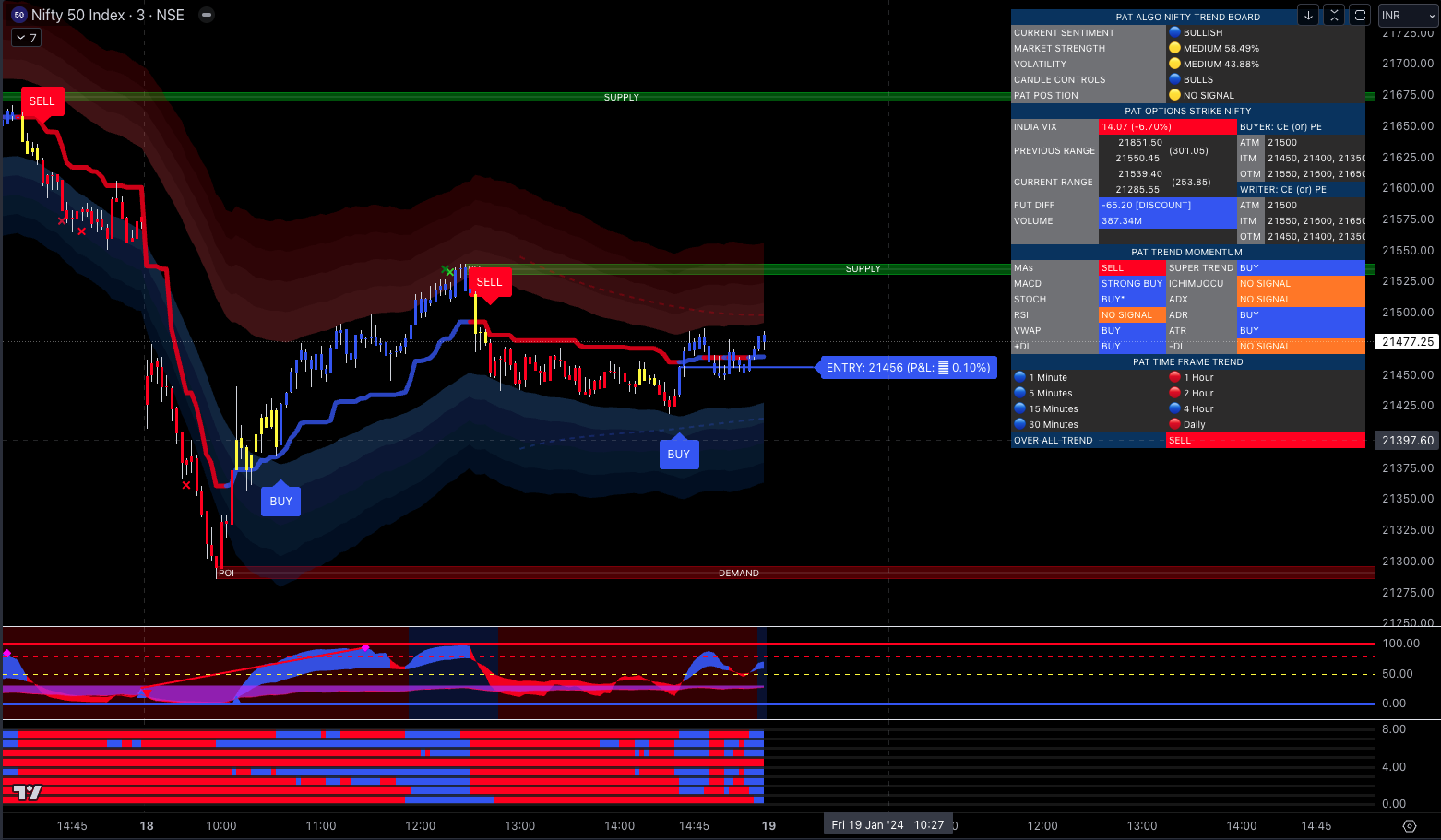Click the SUPPLY zone label near 21535

[x=863, y=268]
